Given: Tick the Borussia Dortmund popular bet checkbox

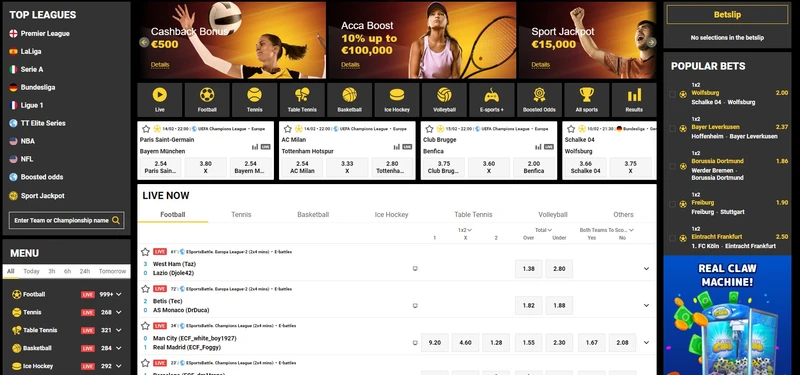Looking at the screenshot, I should 672,166.
